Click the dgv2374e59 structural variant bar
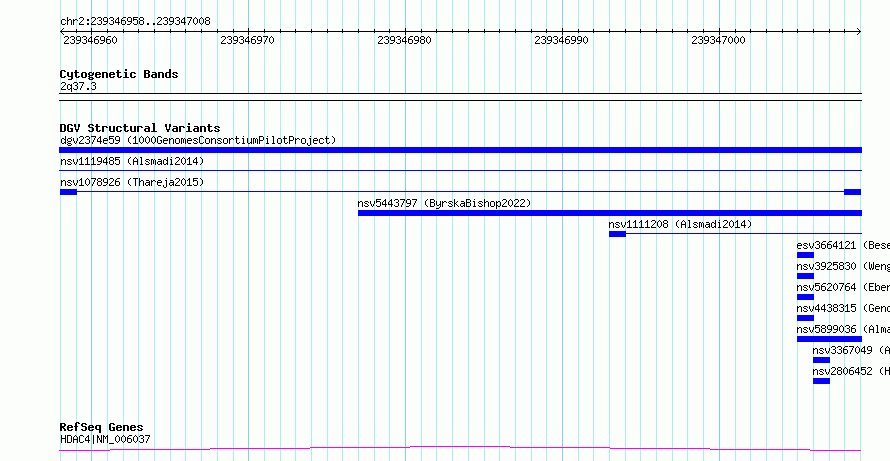The height and width of the screenshot is (461, 890). point(460,150)
